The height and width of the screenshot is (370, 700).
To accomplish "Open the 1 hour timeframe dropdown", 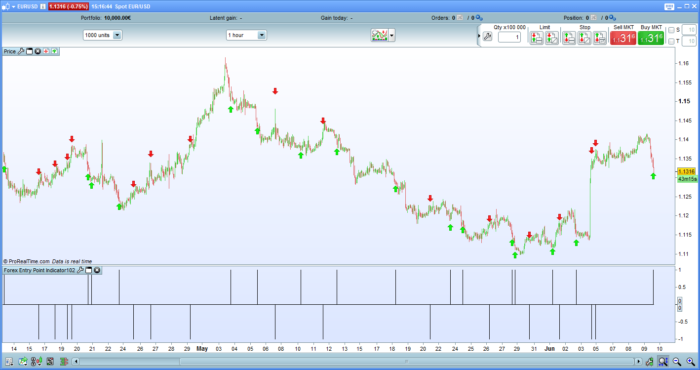I will pyautogui.click(x=246, y=35).
